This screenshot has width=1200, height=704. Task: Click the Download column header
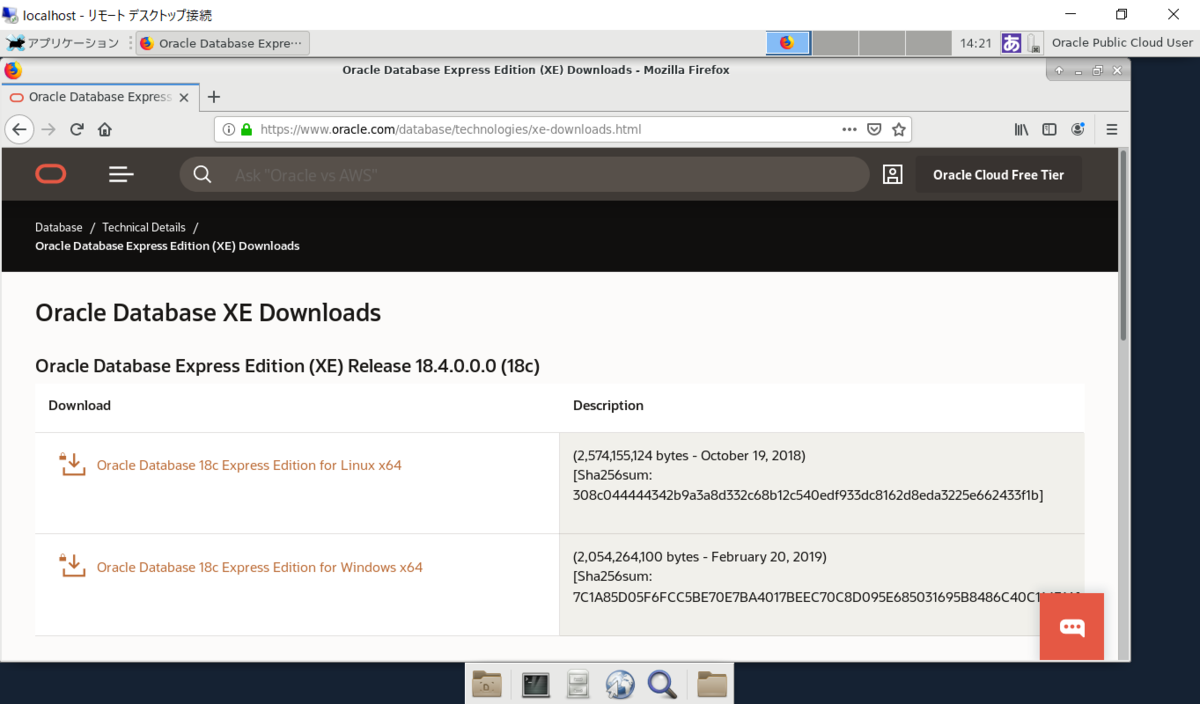coord(80,405)
